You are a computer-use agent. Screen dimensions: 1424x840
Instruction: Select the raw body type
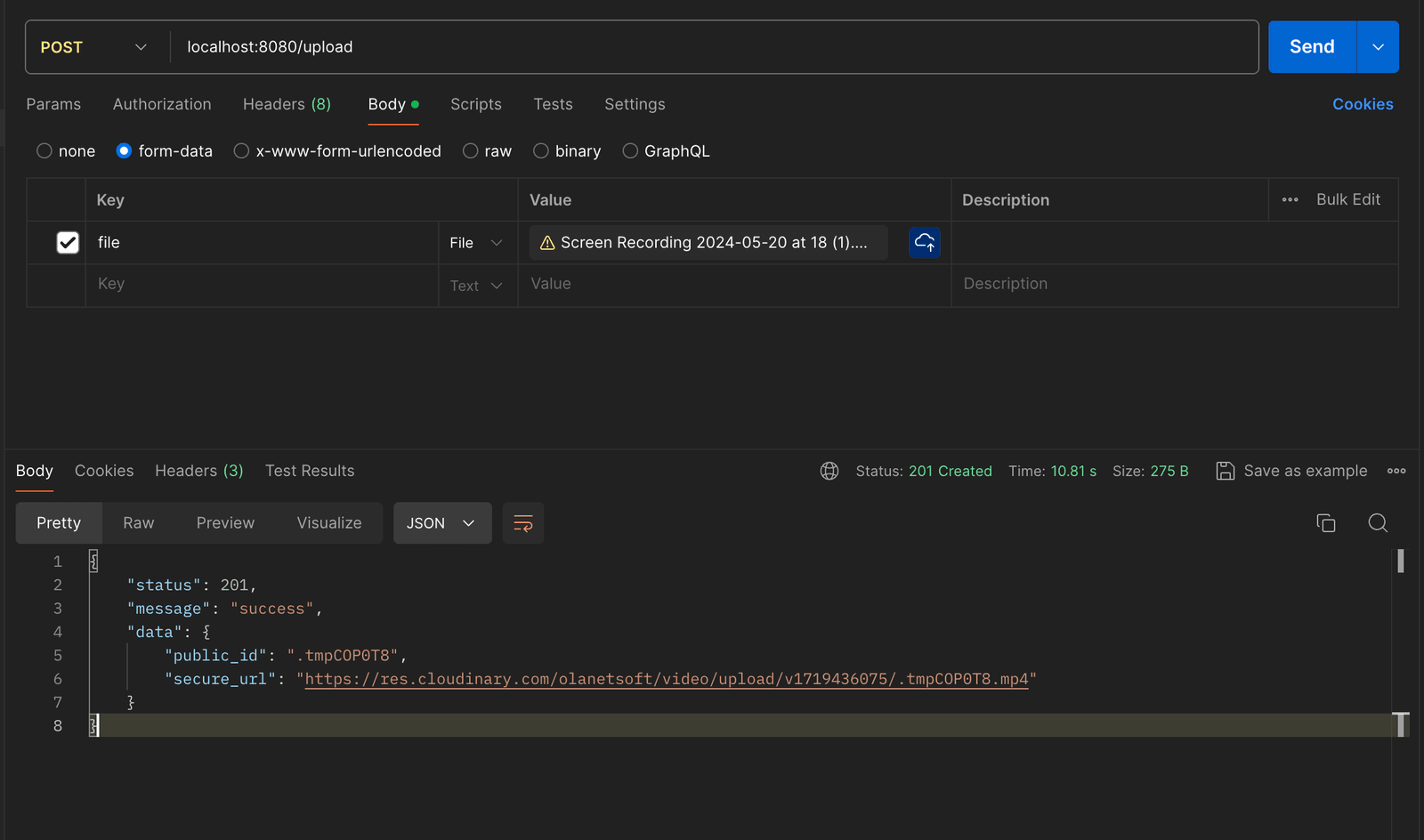click(x=471, y=151)
